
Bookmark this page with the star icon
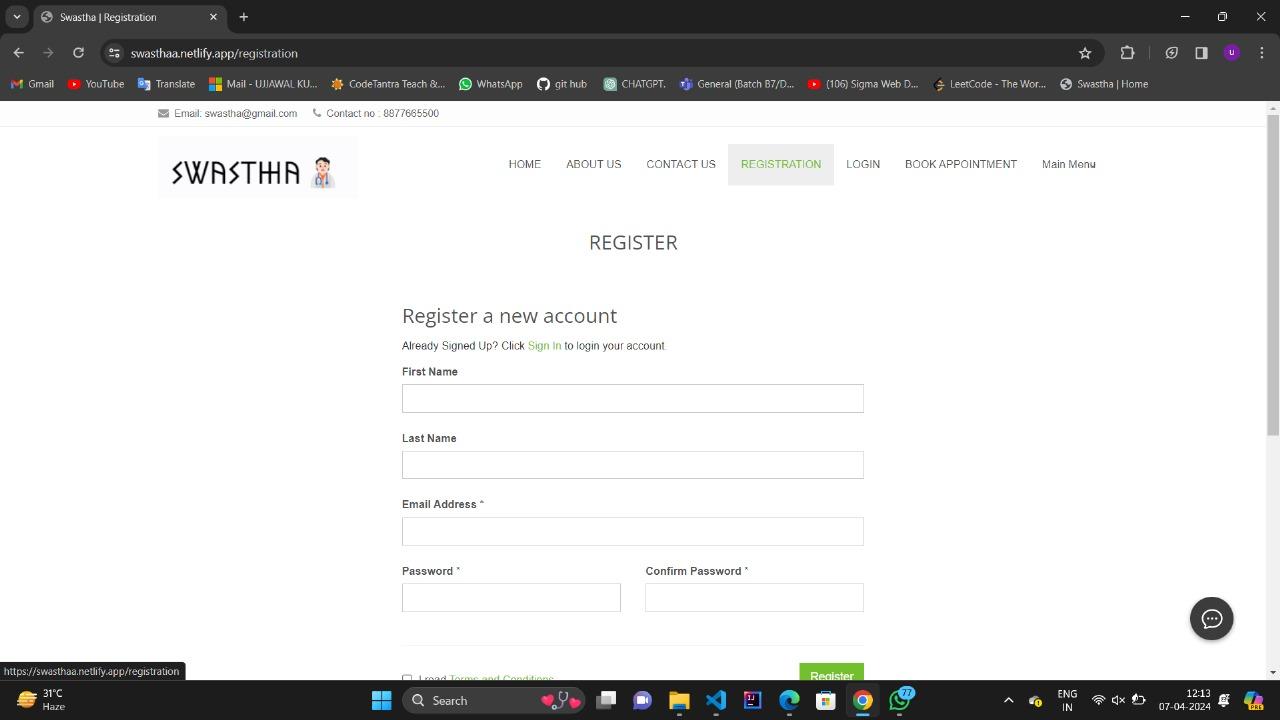pyautogui.click(x=1085, y=53)
